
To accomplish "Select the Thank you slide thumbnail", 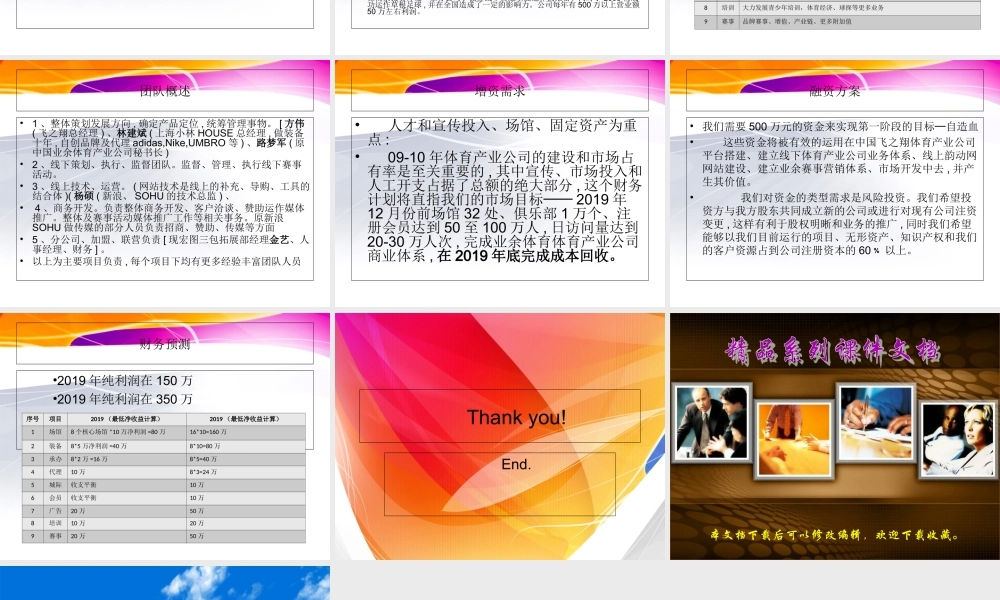I will 499,435.
